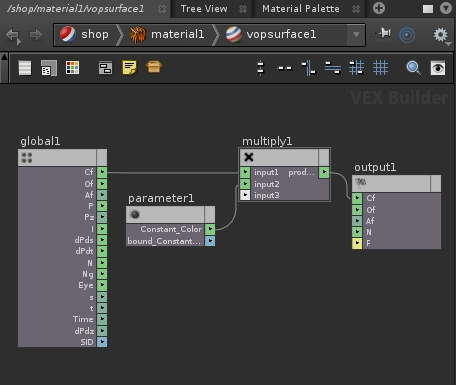This screenshot has width=456, height=385.
Task: Toggle the eye display options icon
Action: (438, 68)
